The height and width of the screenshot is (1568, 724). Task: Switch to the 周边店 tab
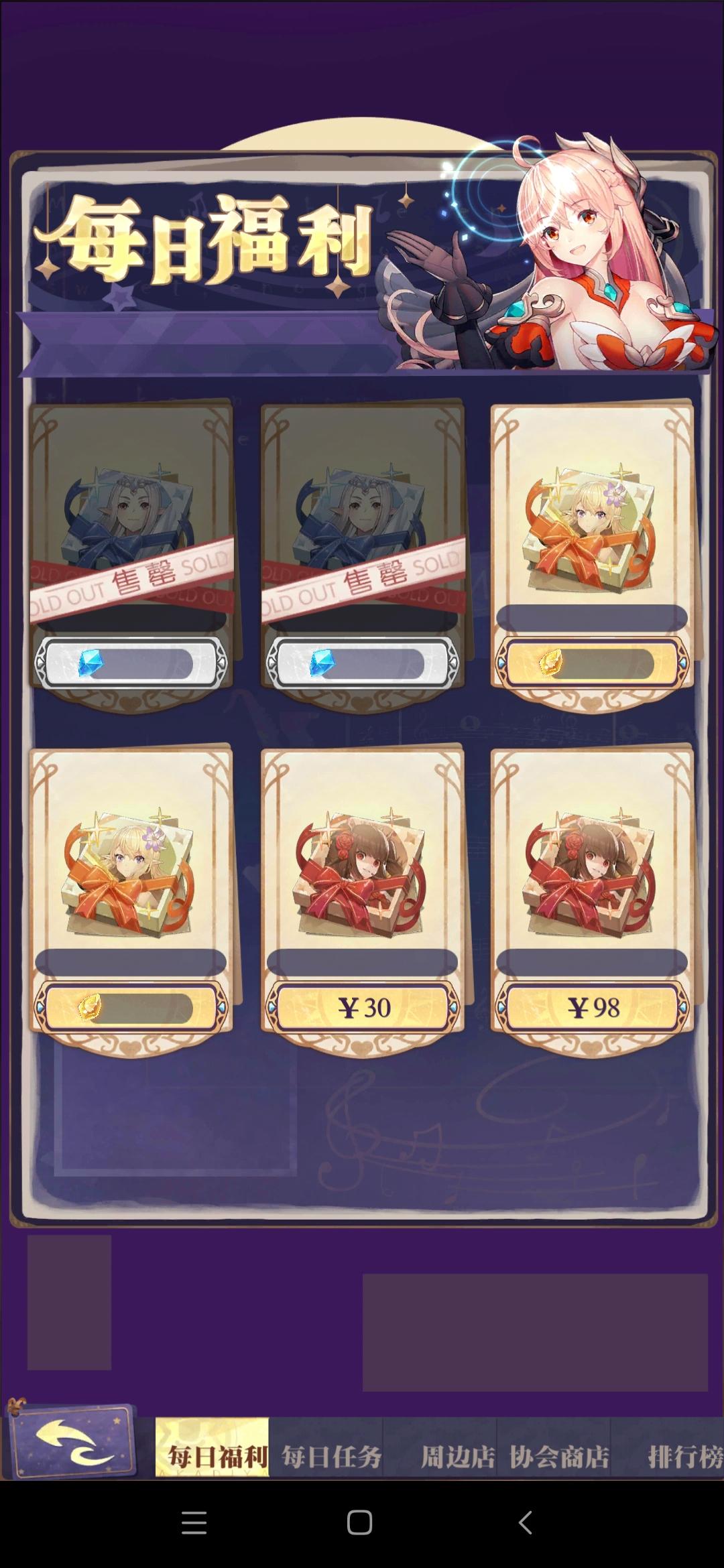(x=456, y=1456)
